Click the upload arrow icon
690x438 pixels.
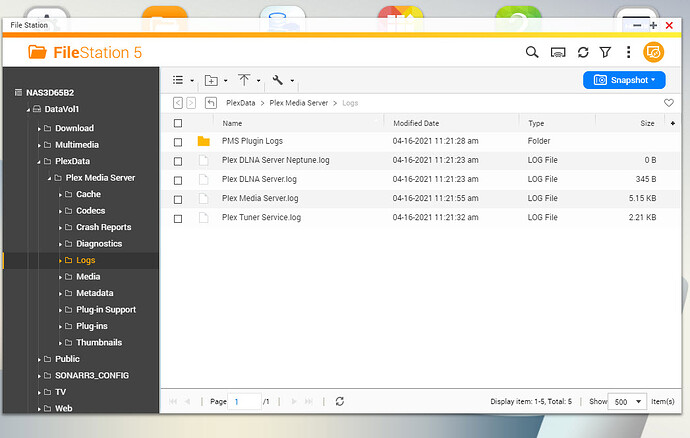click(x=244, y=80)
